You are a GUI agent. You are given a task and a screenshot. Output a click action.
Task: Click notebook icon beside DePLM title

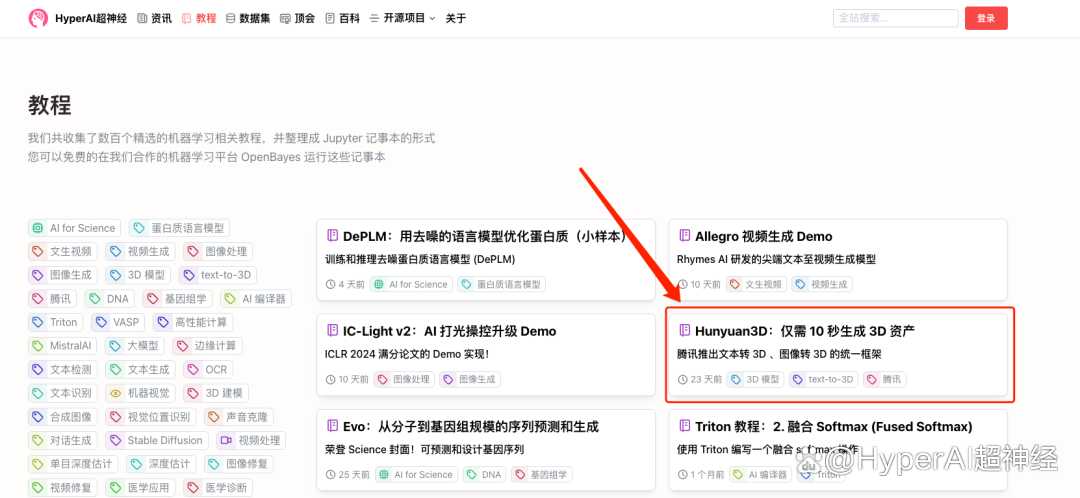[332, 236]
